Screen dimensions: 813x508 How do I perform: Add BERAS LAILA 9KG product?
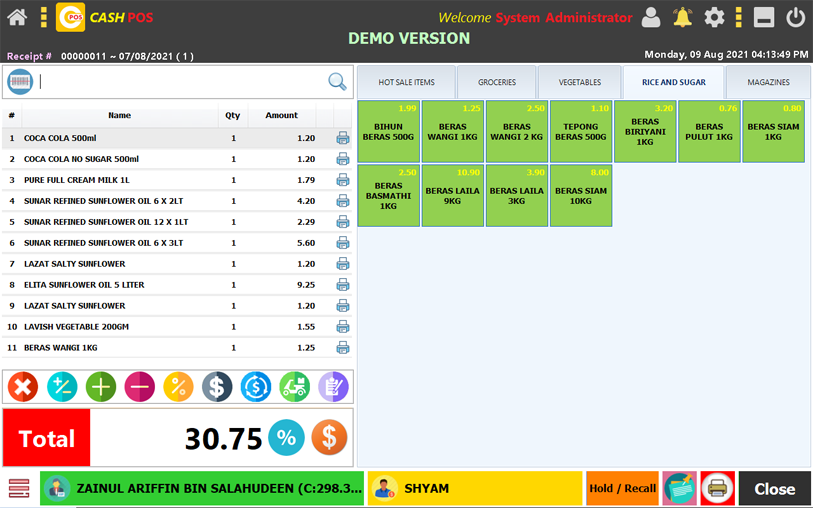453,195
